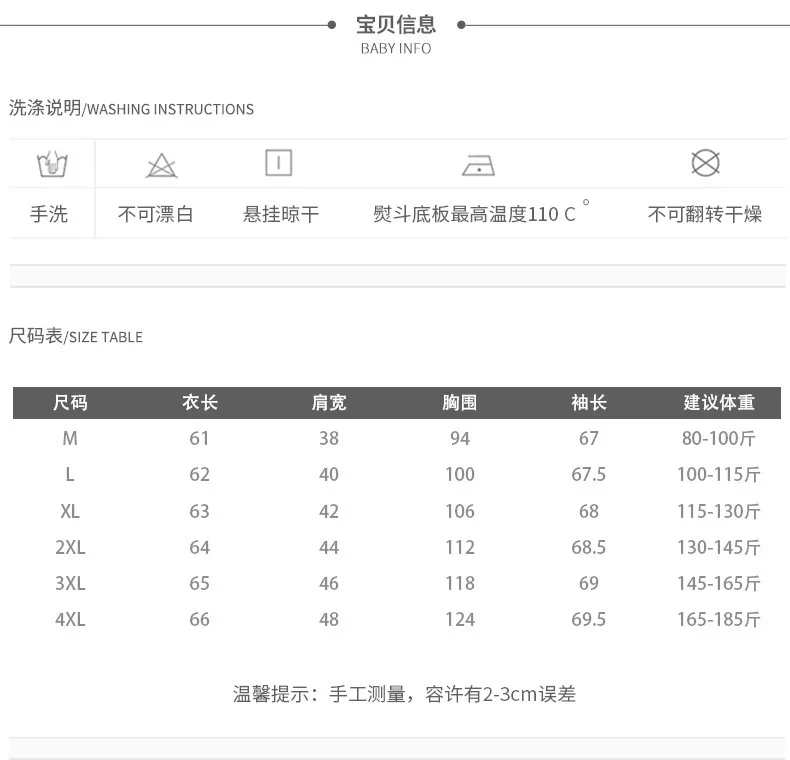Screen dimensions: 790x760
Task: Click shoulder width value 40
Action: 329,474
